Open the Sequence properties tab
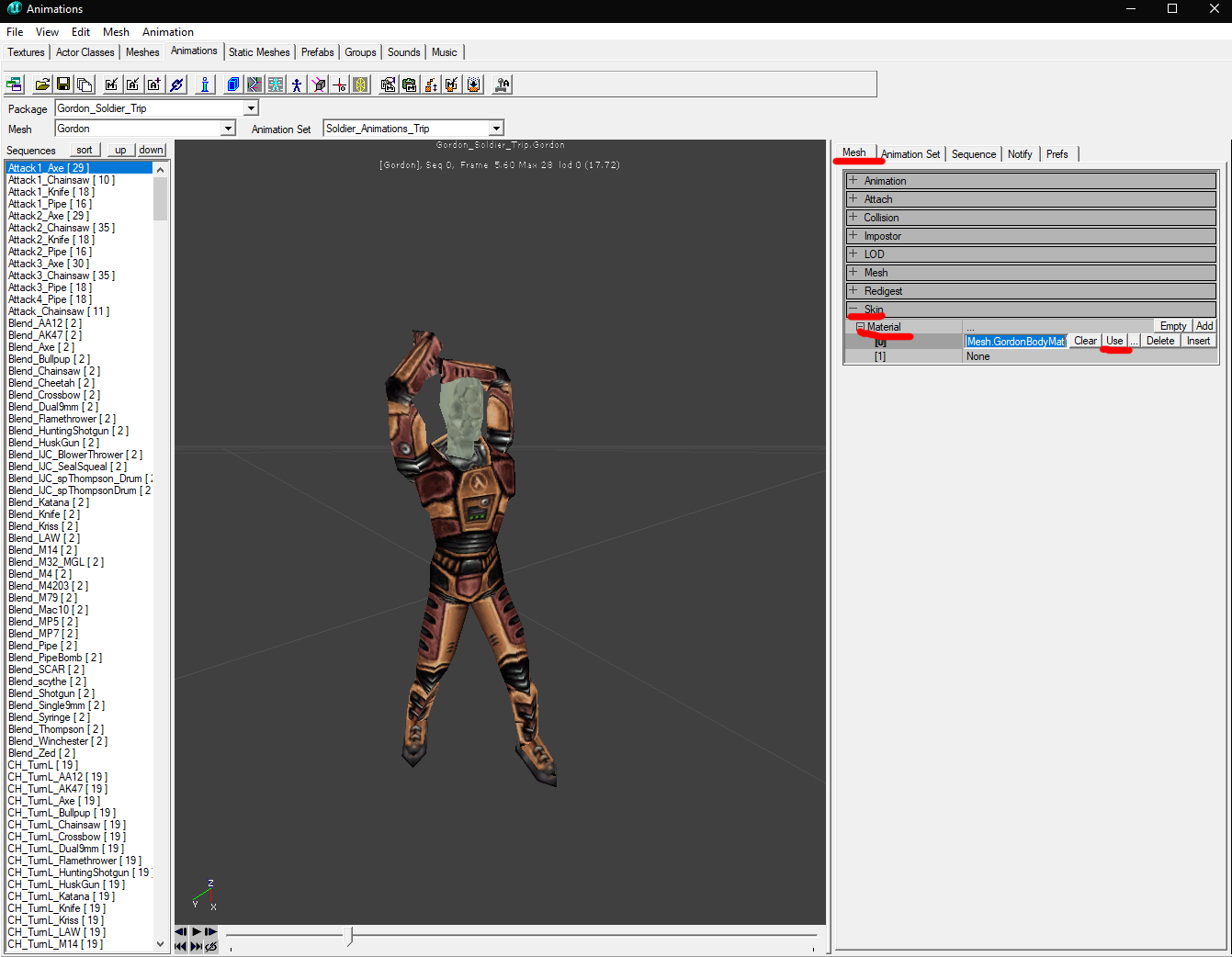The height and width of the screenshot is (957, 1232). coord(973,154)
